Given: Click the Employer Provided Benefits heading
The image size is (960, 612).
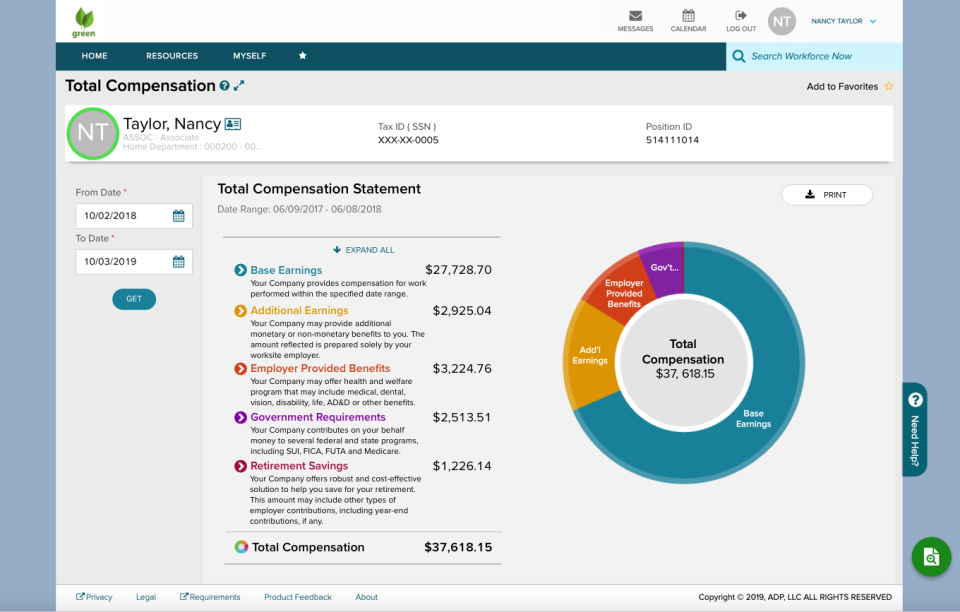Looking at the screenshot, I should tap(320, 368).
